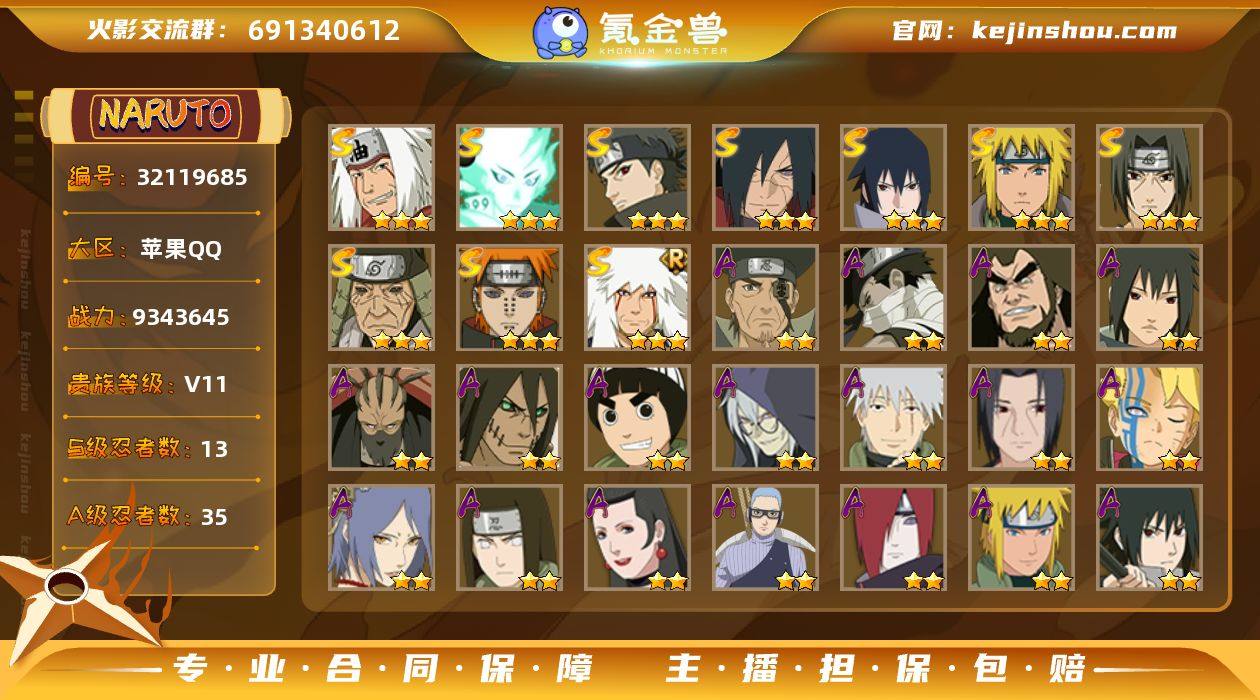Click the QQ group number 691340612
1260x700 pixels.
click(324, 30)
